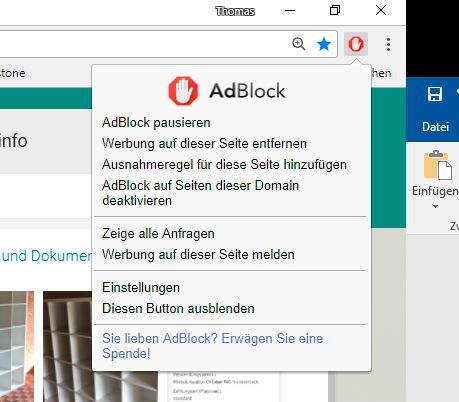Click the AdBlock logo in popup header
This screenshot has height=402, width=459.
point(227,91)
